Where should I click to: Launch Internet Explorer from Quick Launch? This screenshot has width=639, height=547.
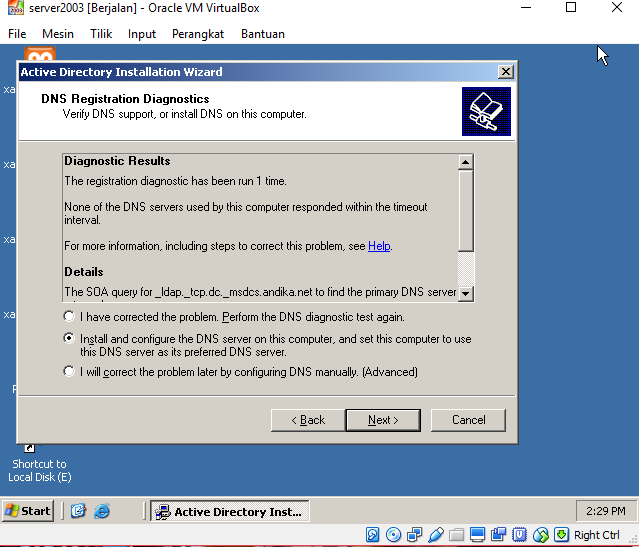[x=101, y=511]
